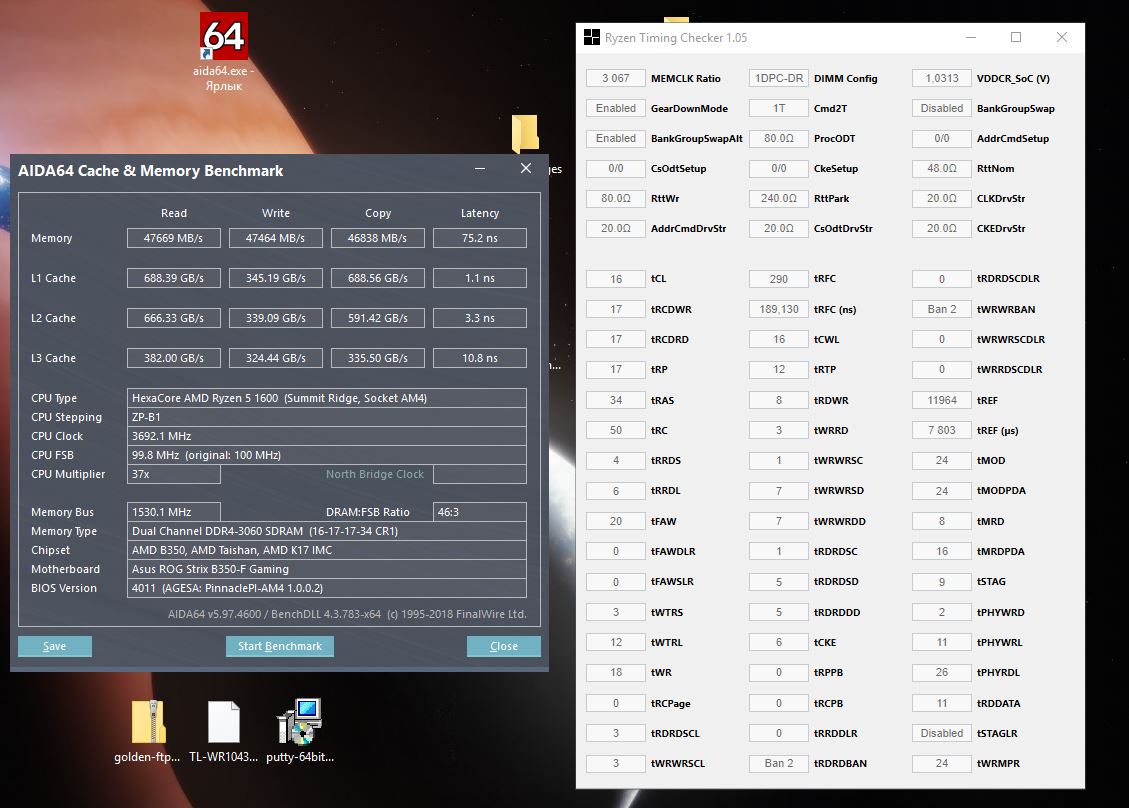Click the Memory Bus field 1530.1 MHz
This screenshot has width=1129, height=808.
click(x=174, y=512)
